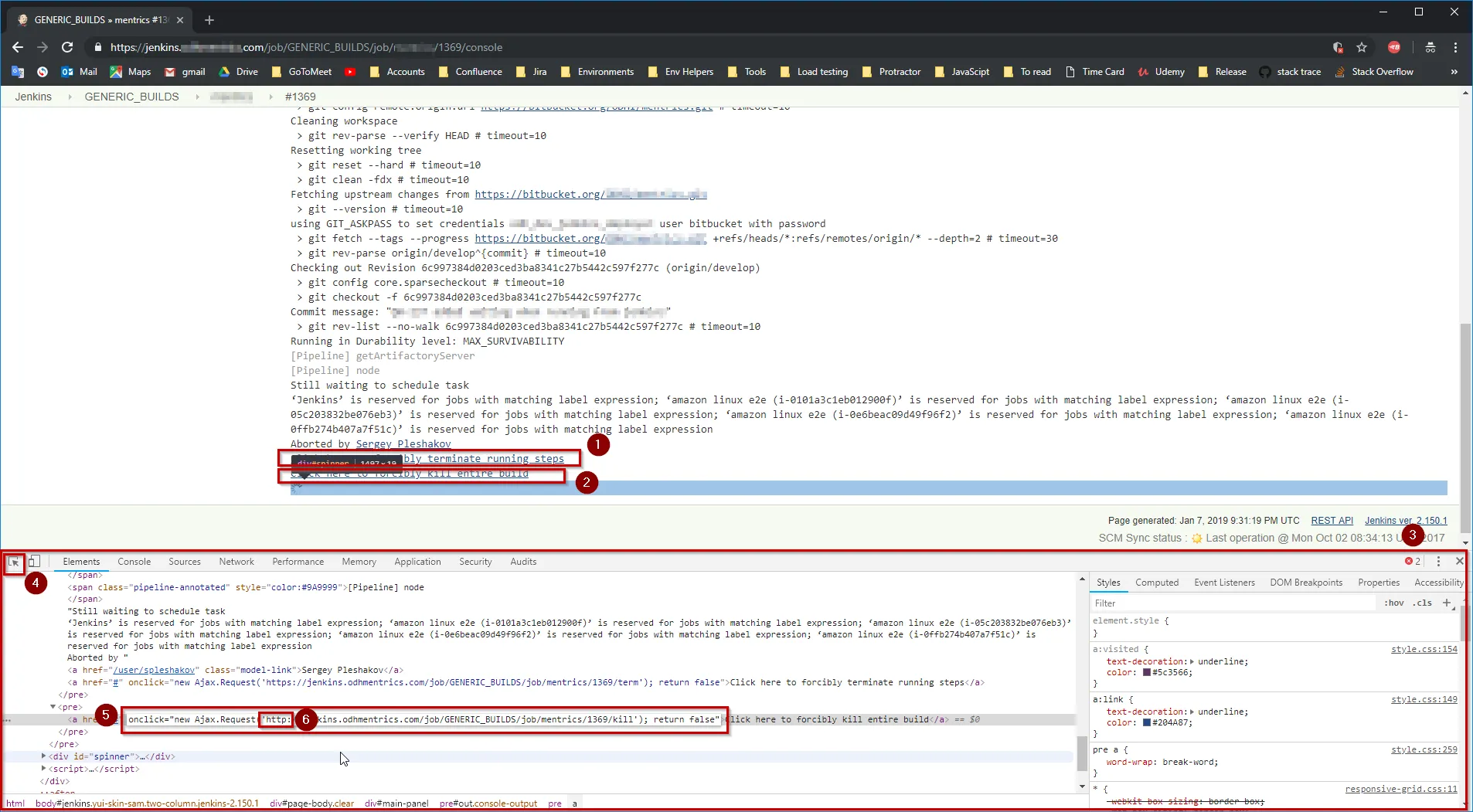Image resolution: width=1473 pixels, height=812 pixels.
Task: Open the color picker for #5c3566 swatch
Action: (1147, 672)
